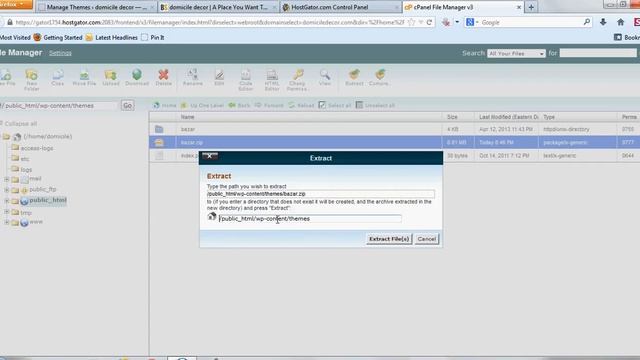This screenshot has width=640, height=360.
Task: Click the Extract toolbar icon
Action: pos(354,77)
